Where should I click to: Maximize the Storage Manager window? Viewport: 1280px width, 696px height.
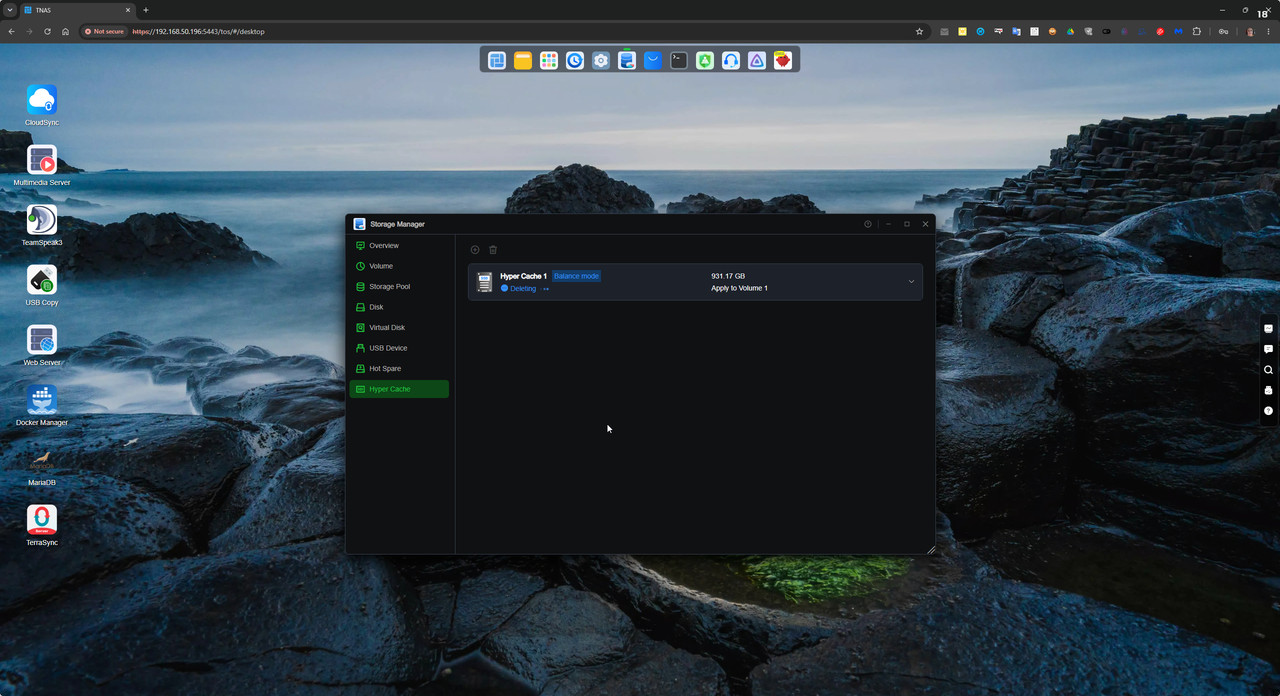coord(907,224)
